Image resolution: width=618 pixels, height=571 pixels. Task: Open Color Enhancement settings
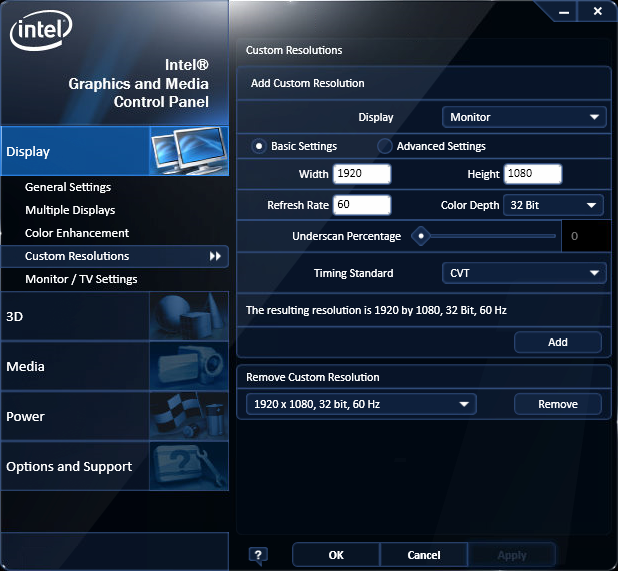point(77,233)
